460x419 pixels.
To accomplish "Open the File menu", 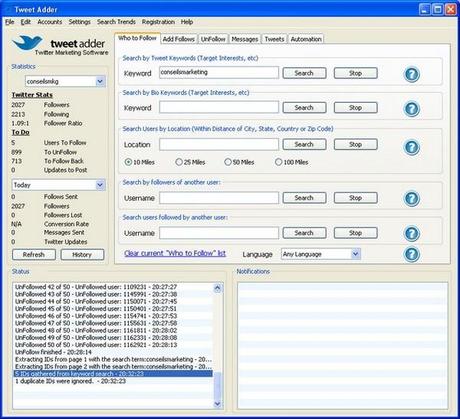I will 10,22.
